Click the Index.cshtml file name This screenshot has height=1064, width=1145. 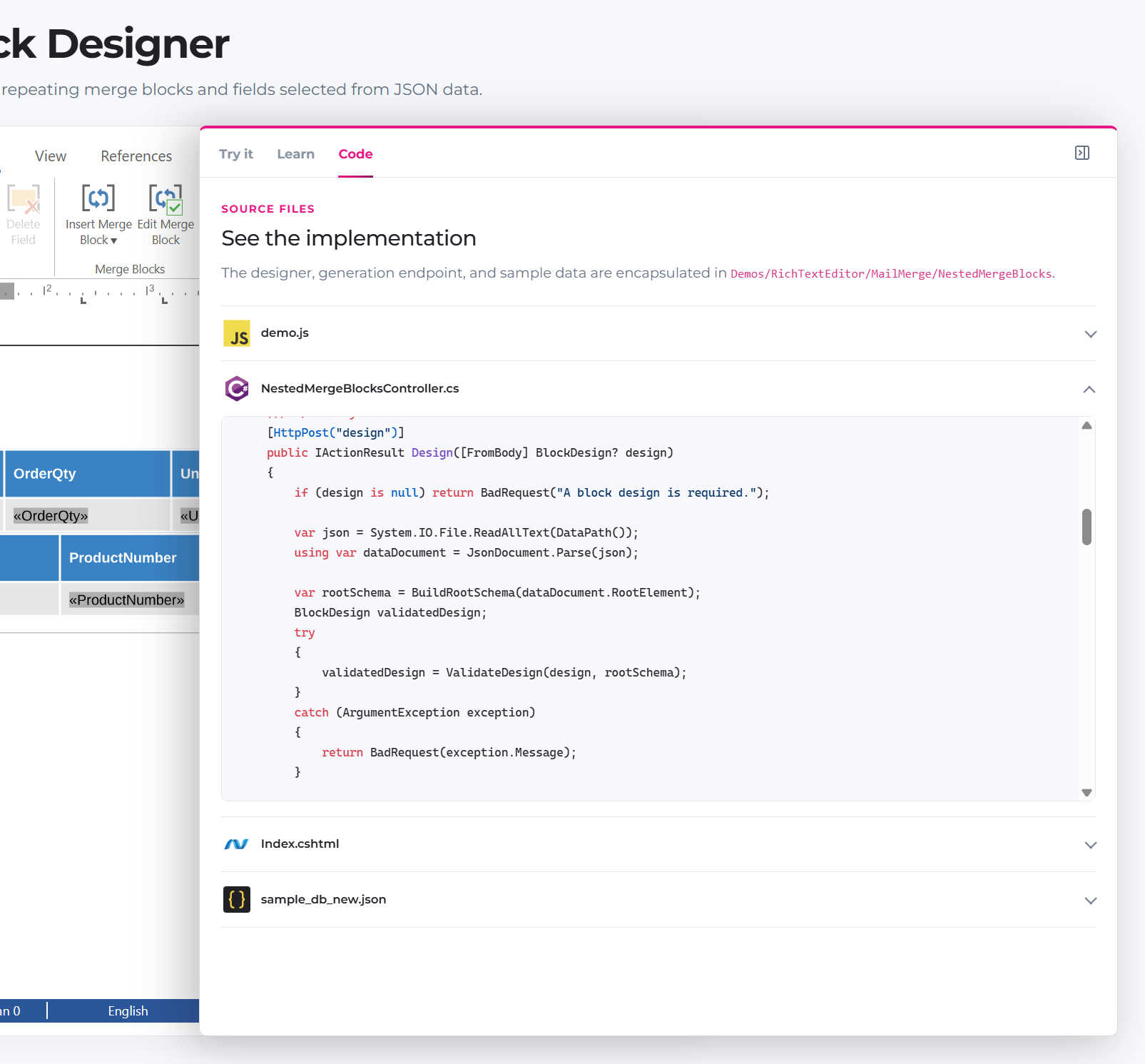pos(300,844)
